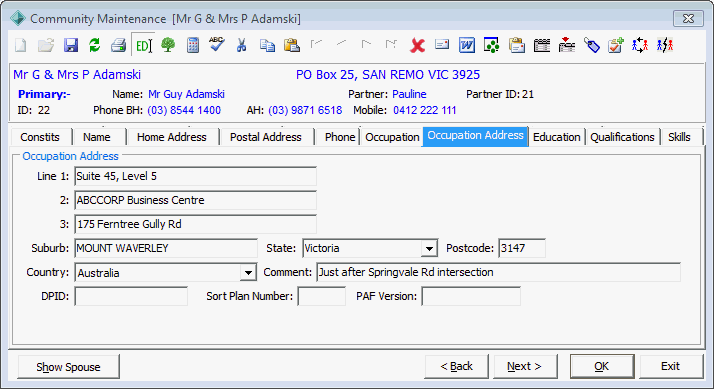This screenshot has height=389, width=714.
Task: Click the New record toolbar icon
Action: click(x=21, y=45)
